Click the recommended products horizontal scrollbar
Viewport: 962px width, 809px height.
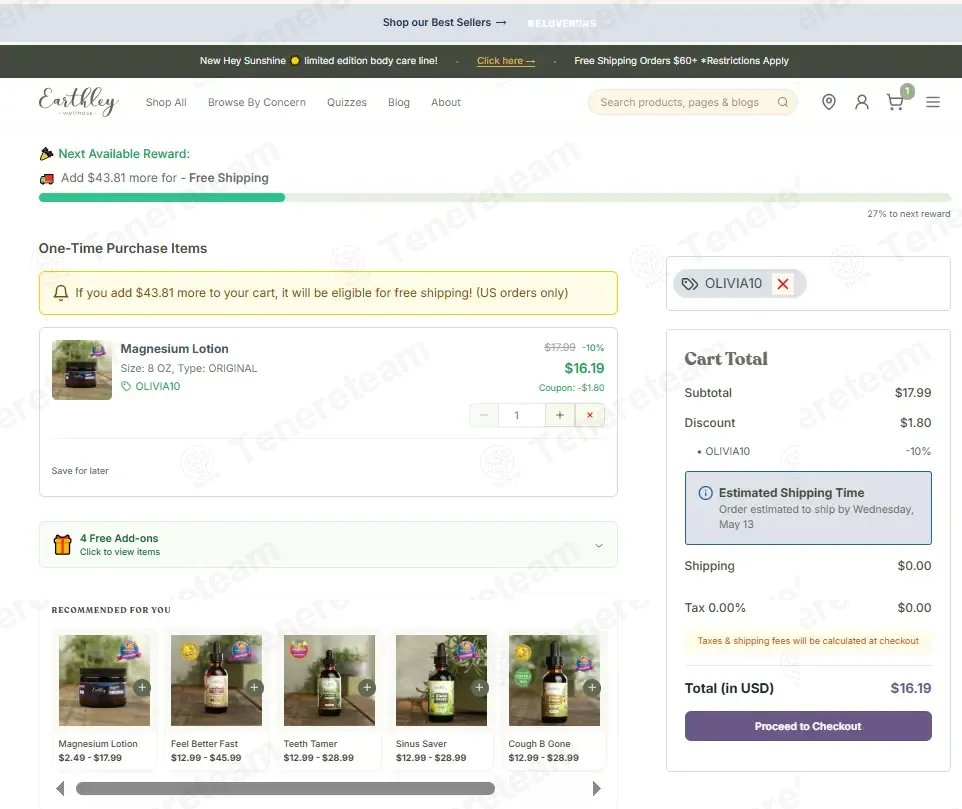[x=285, y=788]
